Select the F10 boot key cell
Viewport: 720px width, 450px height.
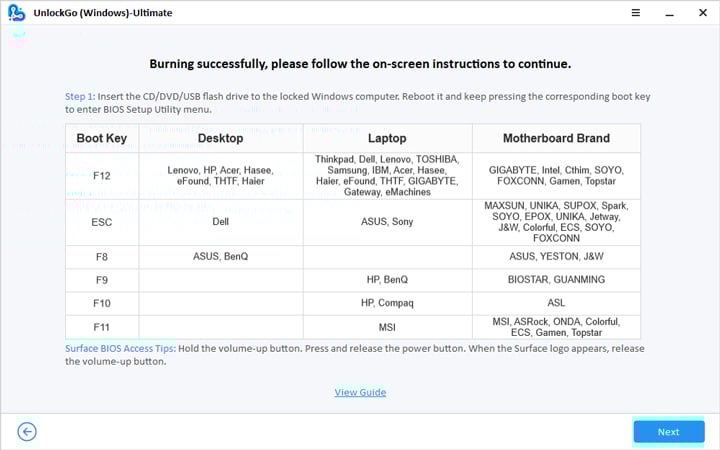tap(102, 303)
